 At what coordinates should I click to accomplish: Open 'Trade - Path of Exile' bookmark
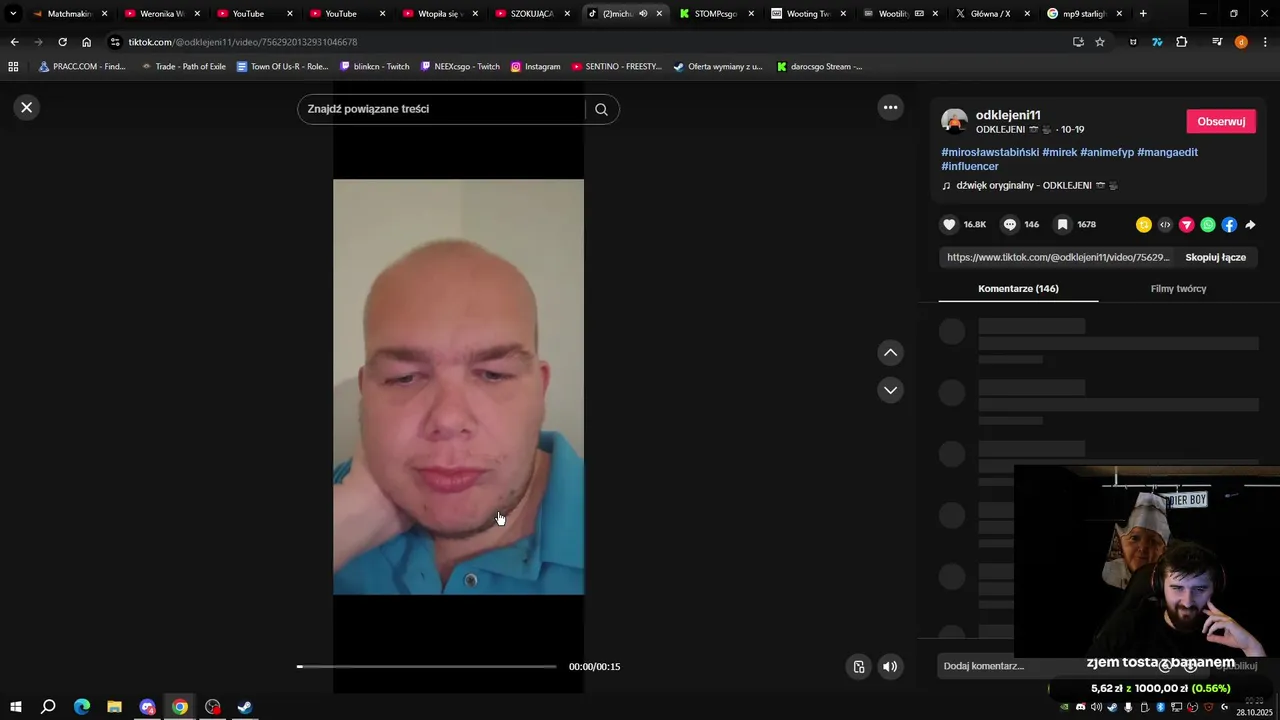tap(183, 67)
